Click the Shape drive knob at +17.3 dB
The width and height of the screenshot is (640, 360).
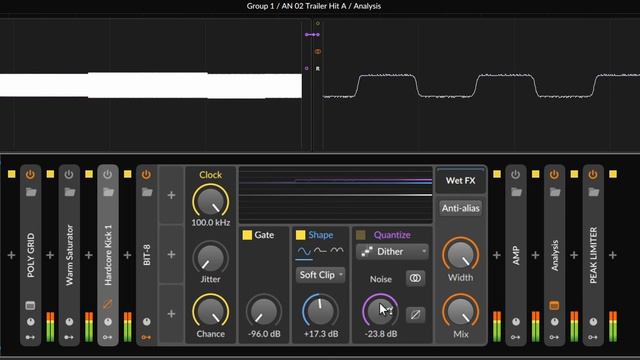tap(320, 311)
